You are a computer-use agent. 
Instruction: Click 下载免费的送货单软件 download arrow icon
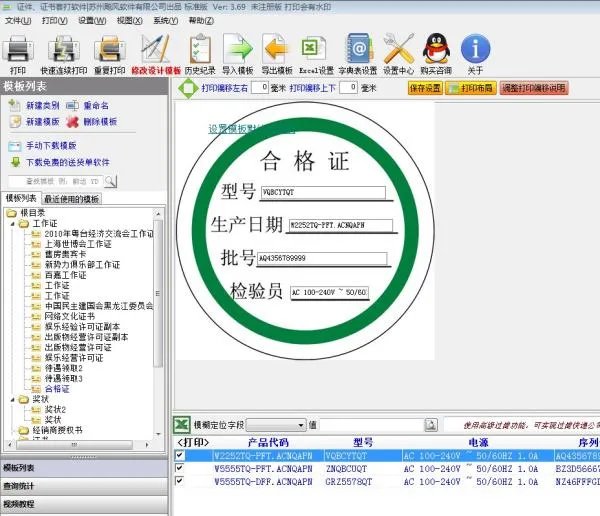coord(15,162)
